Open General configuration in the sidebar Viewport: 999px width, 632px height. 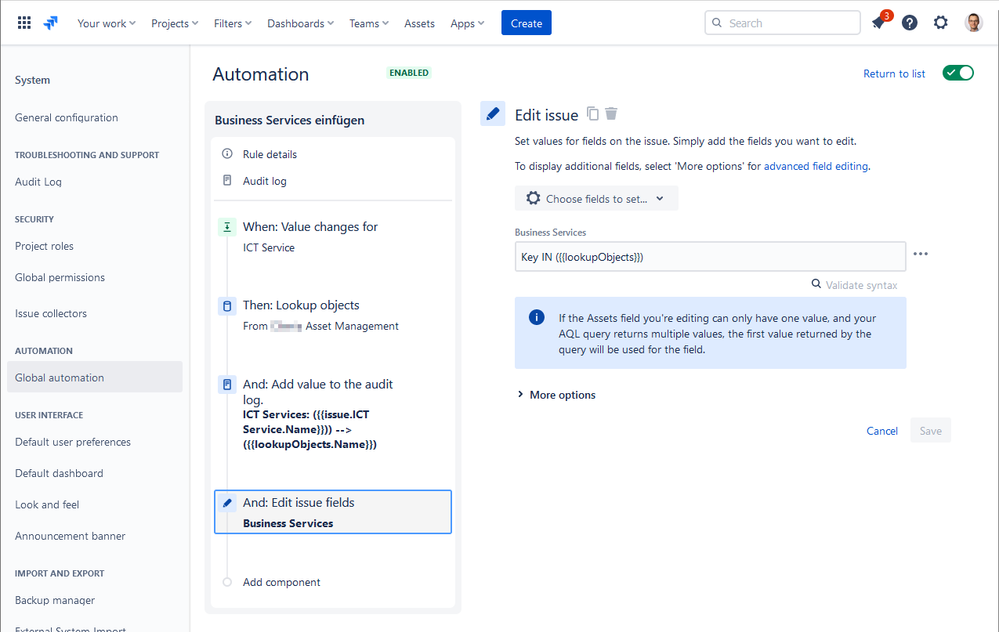click(66, 117)
